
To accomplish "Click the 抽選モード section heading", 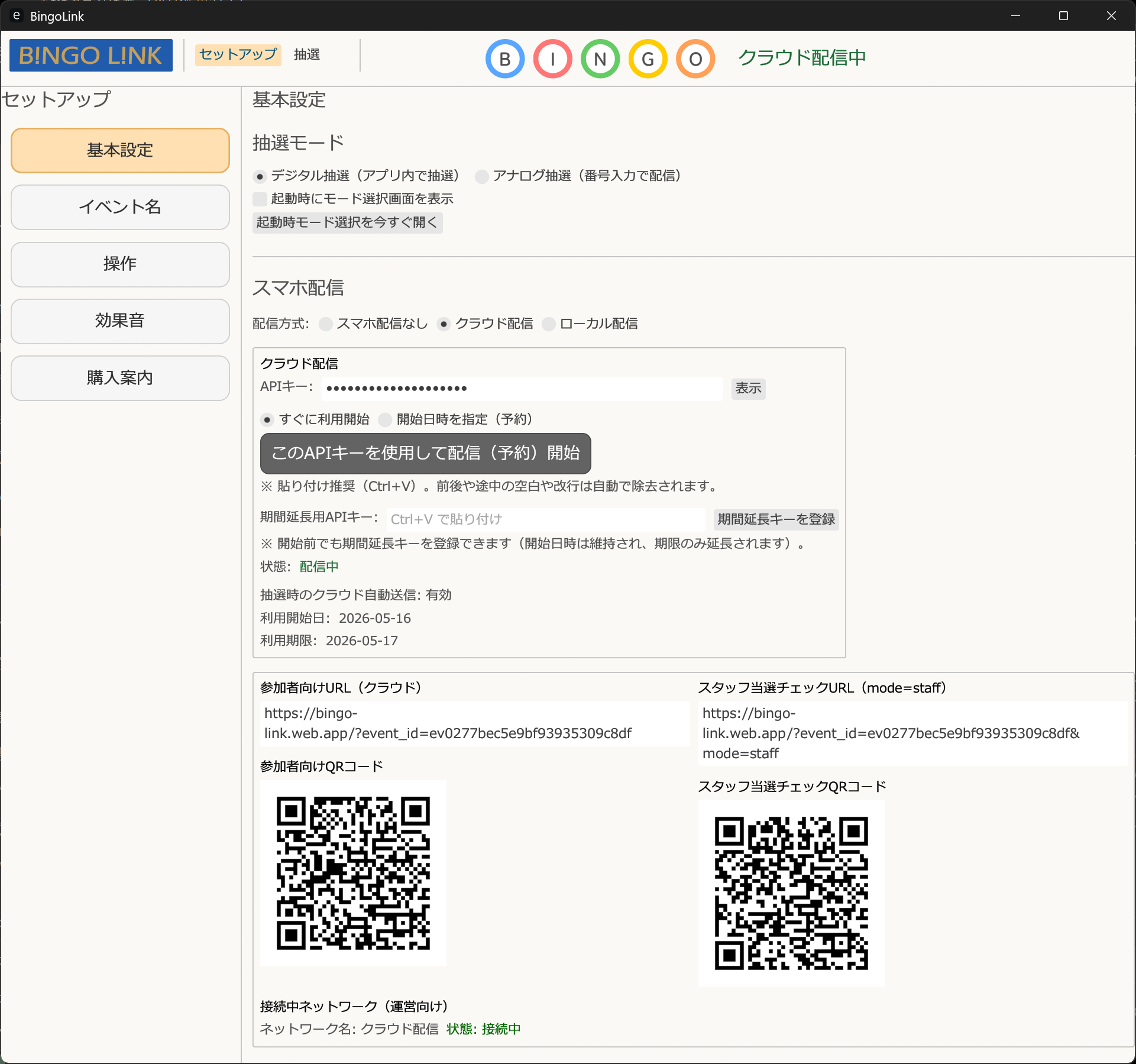I will tap(298, 143).
